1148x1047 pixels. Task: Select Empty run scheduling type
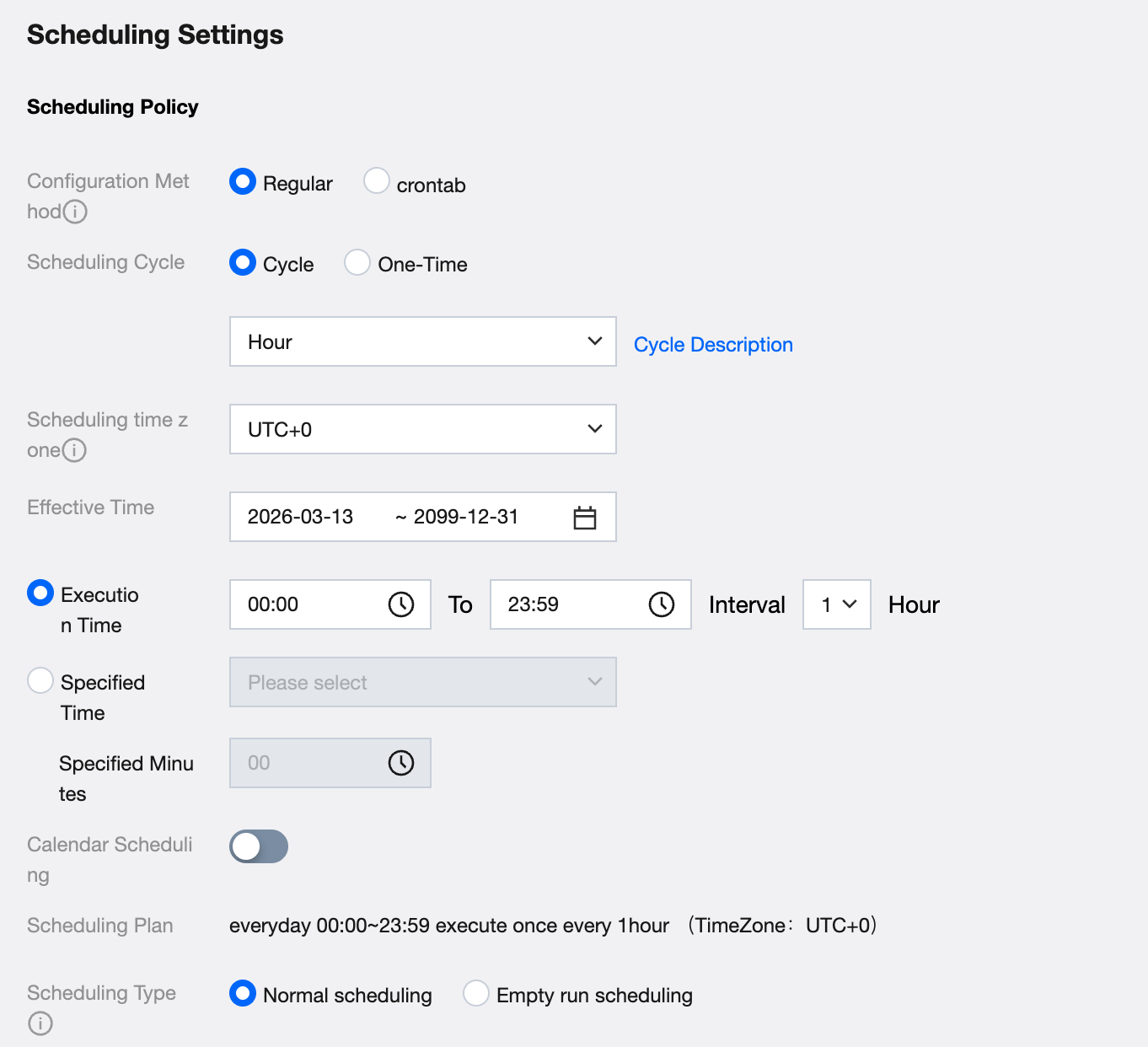click(x=476, y=993)
